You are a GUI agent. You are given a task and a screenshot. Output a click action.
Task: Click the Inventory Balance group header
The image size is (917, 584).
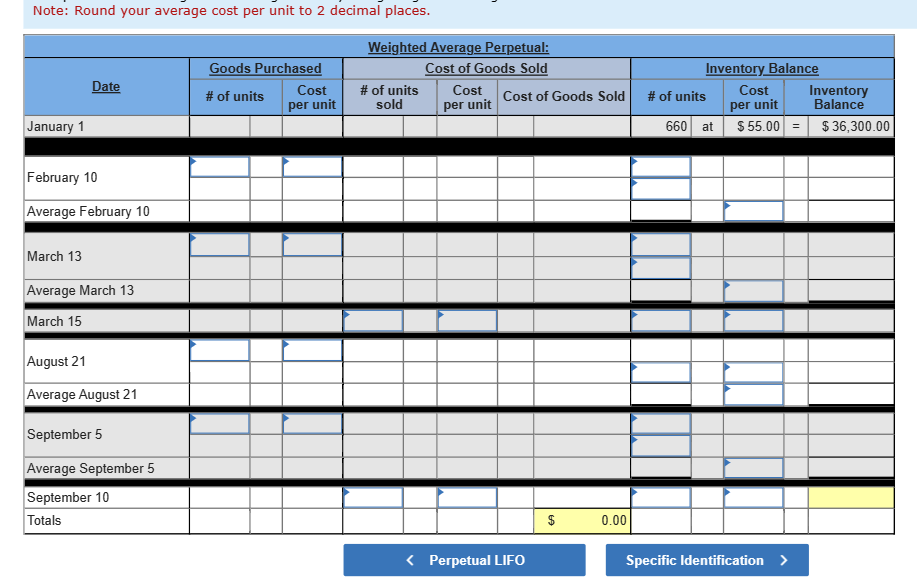pos(762,68)
